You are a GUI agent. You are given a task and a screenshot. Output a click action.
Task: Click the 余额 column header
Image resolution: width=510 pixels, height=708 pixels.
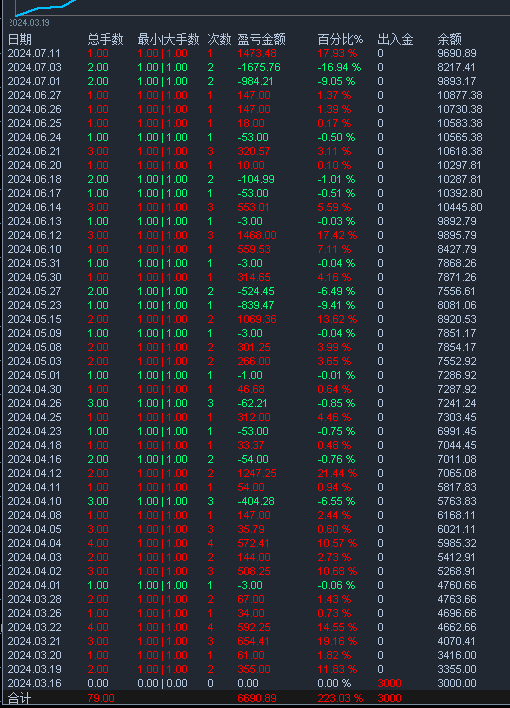pyautogui.click(x=449, y=39)
